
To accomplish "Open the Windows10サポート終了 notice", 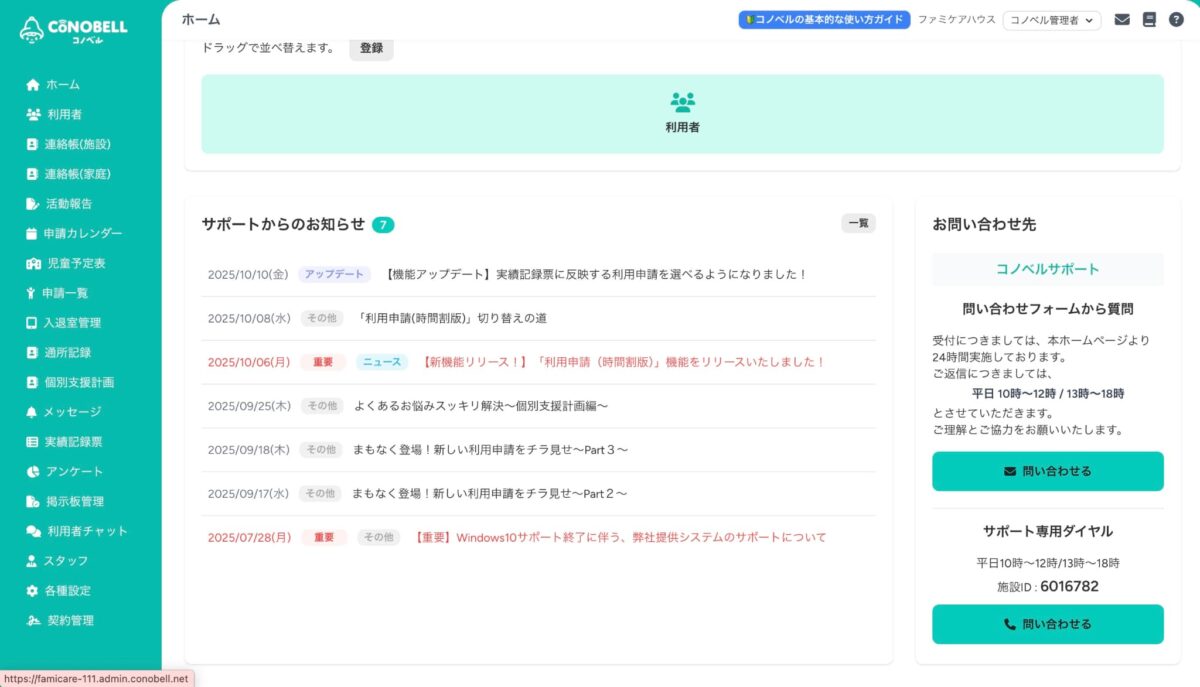I will pyautogui.click(x=620, y=537).
